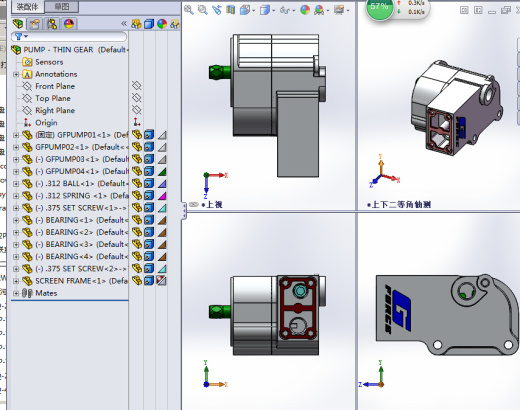Expand the BEARING<2> component node

(x=16, y=232)
